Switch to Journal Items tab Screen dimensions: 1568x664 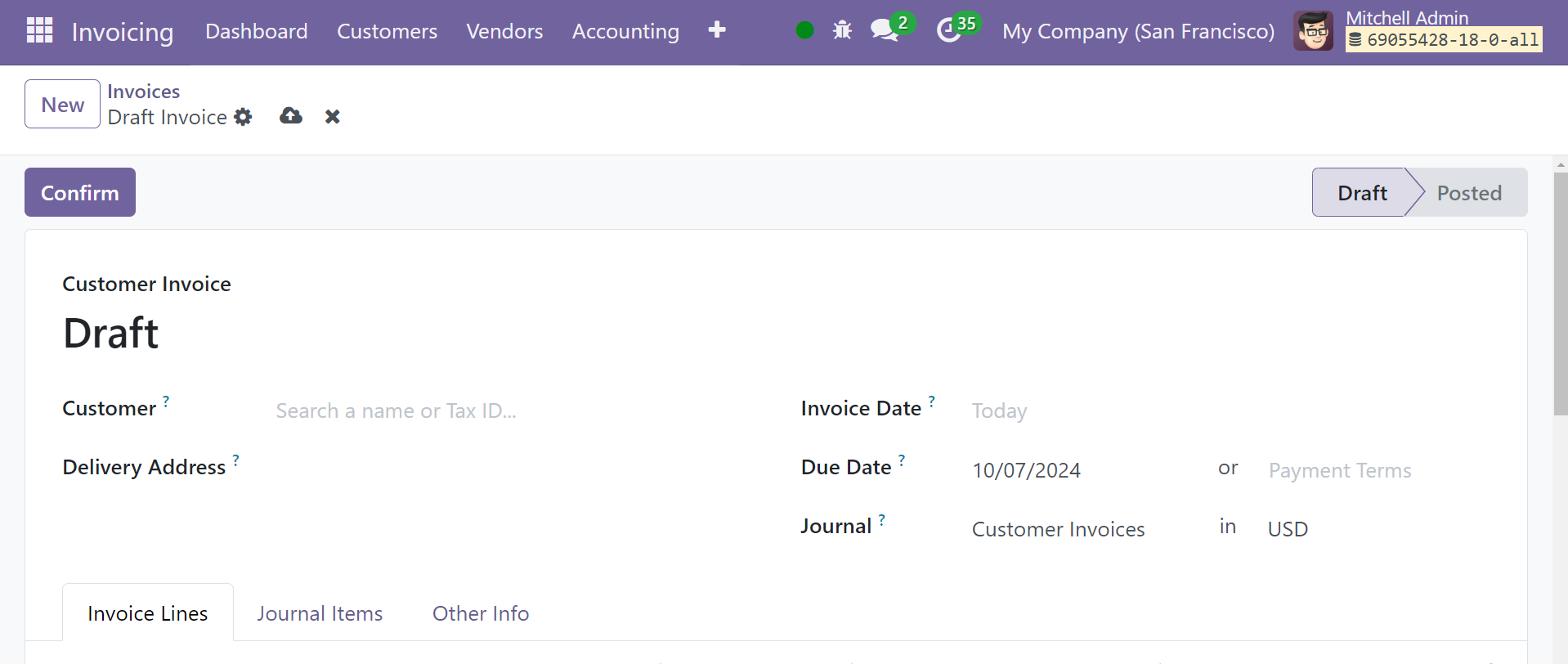pyautogui.click(x=320, y=613)
